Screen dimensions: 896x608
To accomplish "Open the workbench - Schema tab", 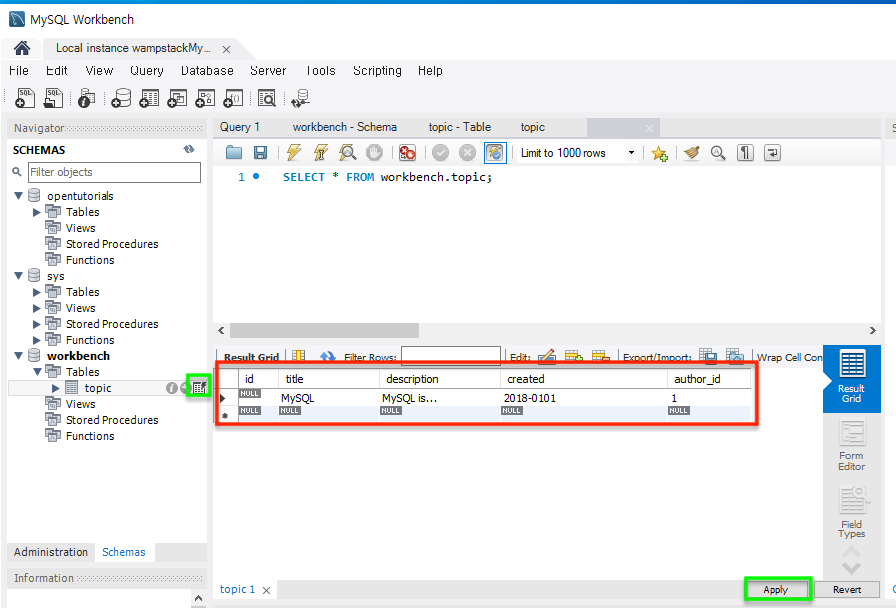I will pyautogui.click(x=345, y=127).
